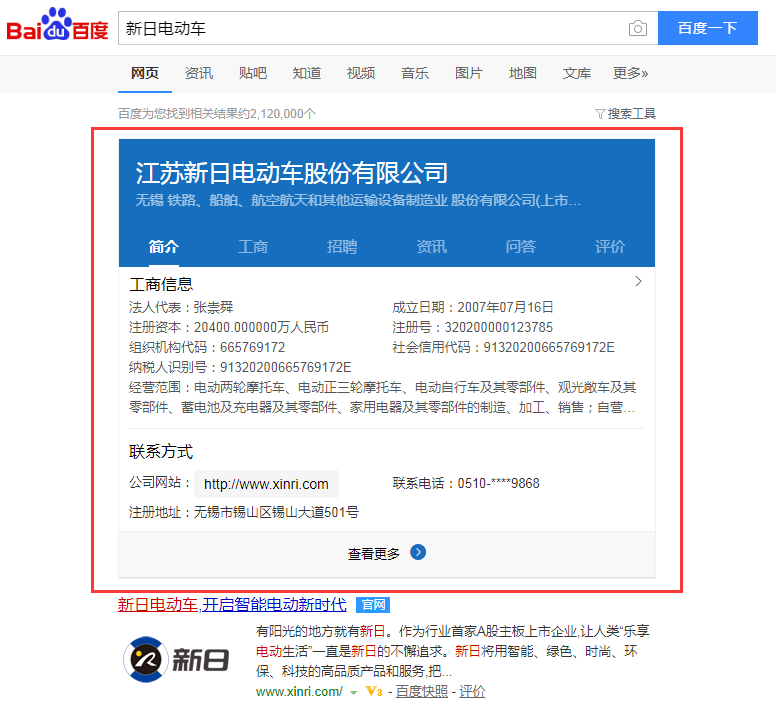Screen dimensions: 776x715
Task: Click the 新日 brand logo thumbnail
Action: (x=176, y=659)
